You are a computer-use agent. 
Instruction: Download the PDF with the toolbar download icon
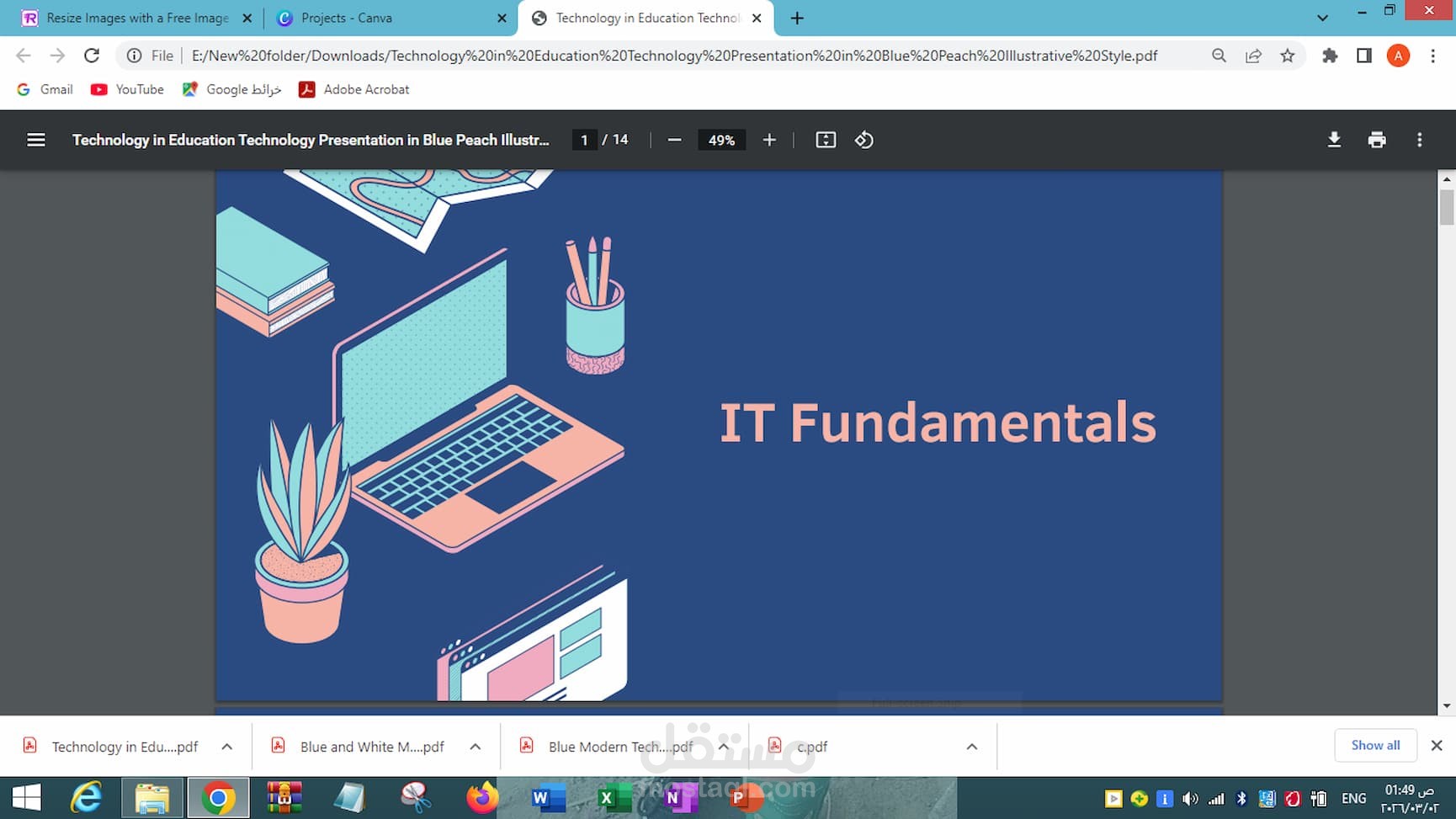click(1334, 140)
